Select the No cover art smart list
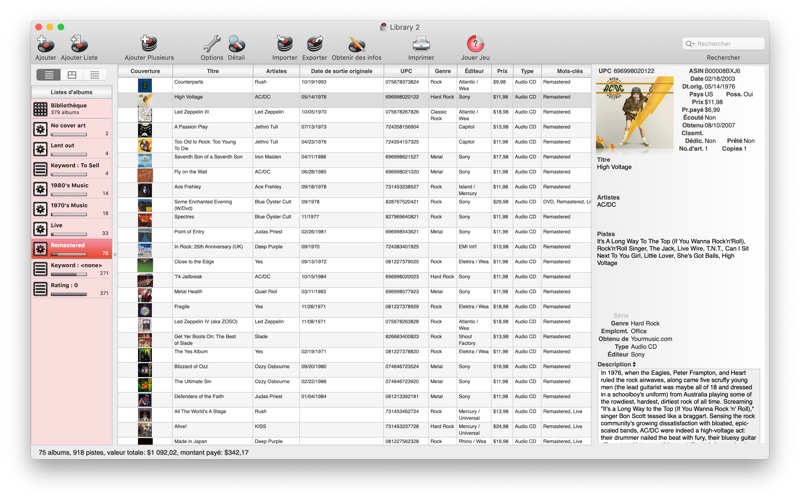This screenshot has width=800, height=500. coord(72,129)
